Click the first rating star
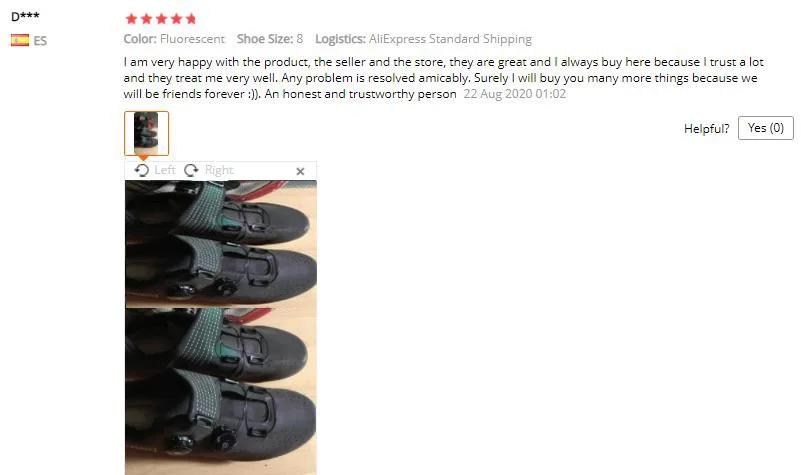Image resolution: width=801 pixels, height=475 pixels. click(131, 19)
